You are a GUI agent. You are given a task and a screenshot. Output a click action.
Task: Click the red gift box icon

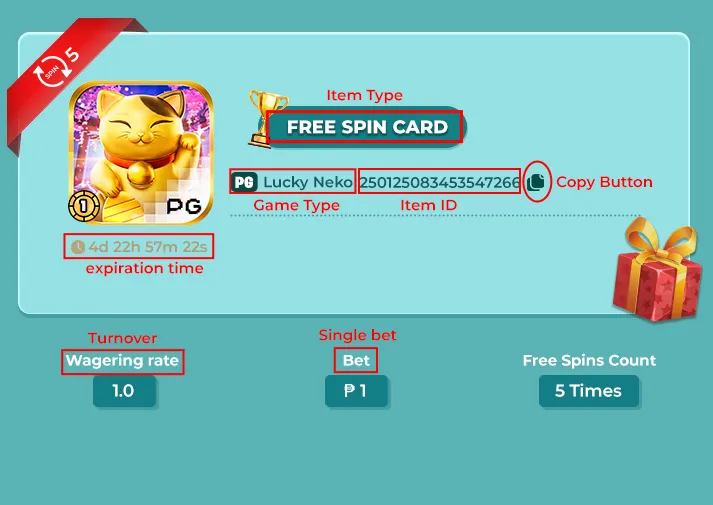(x=657, y=269)
